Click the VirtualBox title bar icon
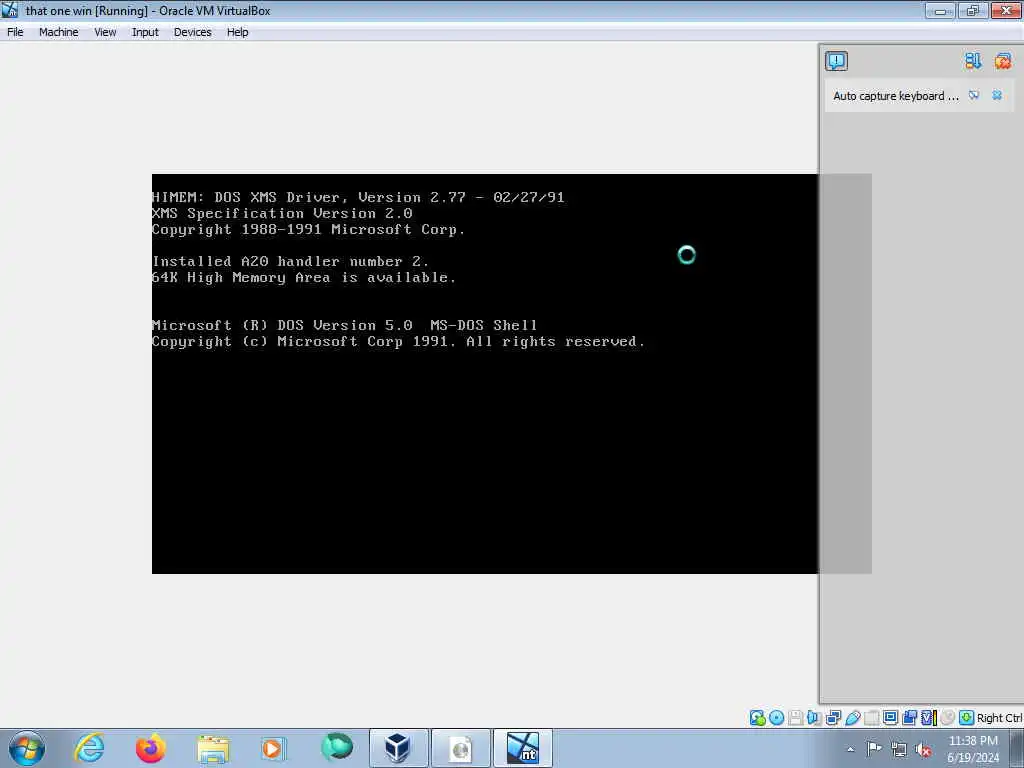 coord(10,10)
